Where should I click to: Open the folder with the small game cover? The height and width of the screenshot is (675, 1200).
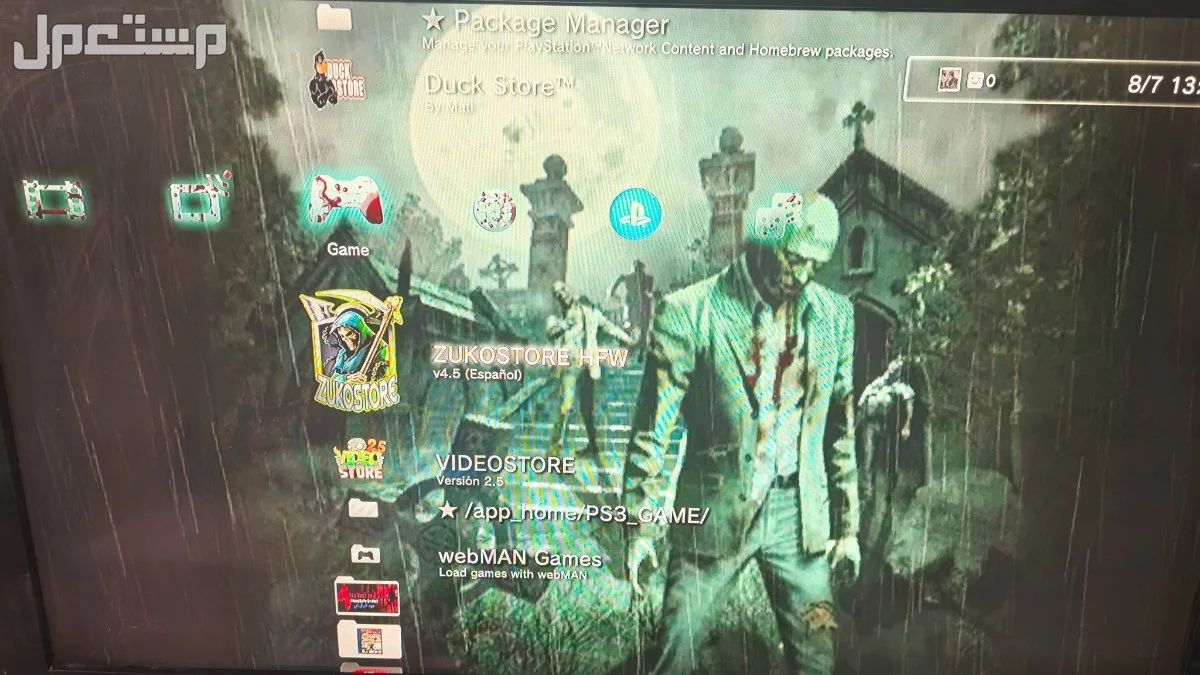[x=370, y=639]
